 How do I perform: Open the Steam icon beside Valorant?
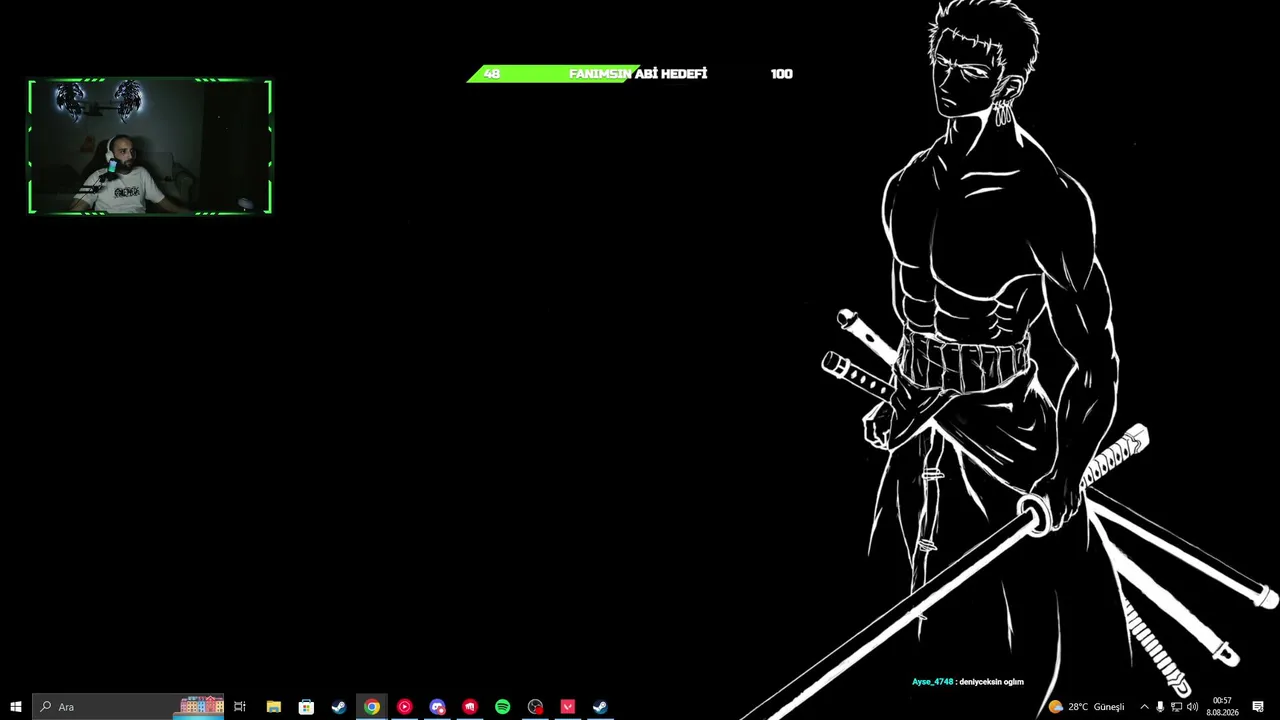(600, 707)
